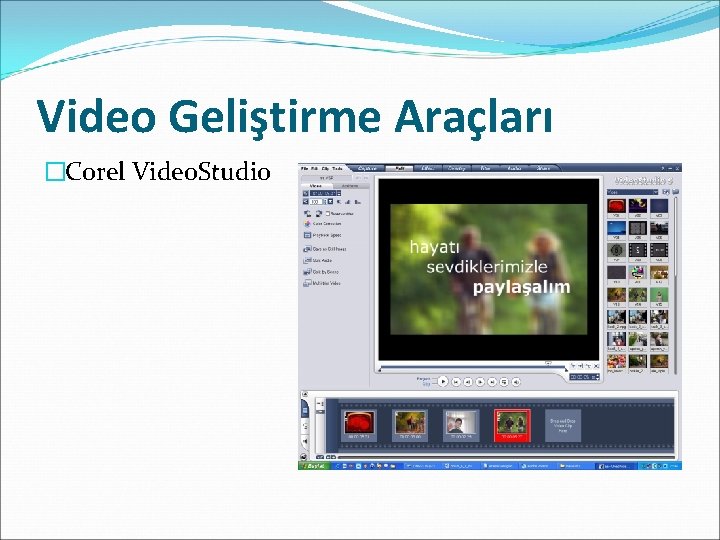Click the Drag and Drop Video Clip placeholder

pyautogui.click(x=562, y=425)
